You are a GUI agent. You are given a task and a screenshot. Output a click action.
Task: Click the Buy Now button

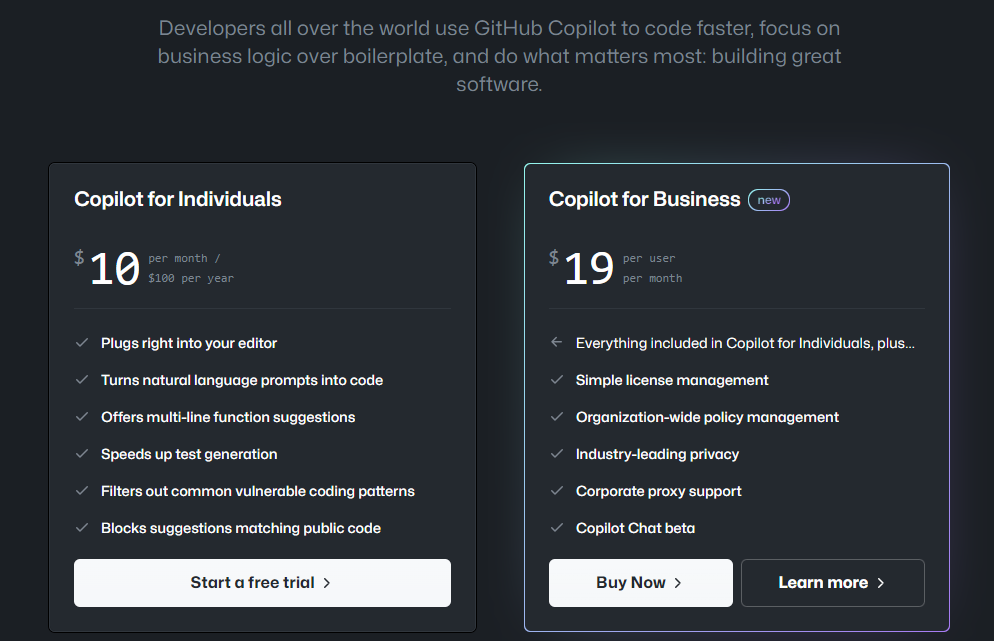(x=640, y=583)
